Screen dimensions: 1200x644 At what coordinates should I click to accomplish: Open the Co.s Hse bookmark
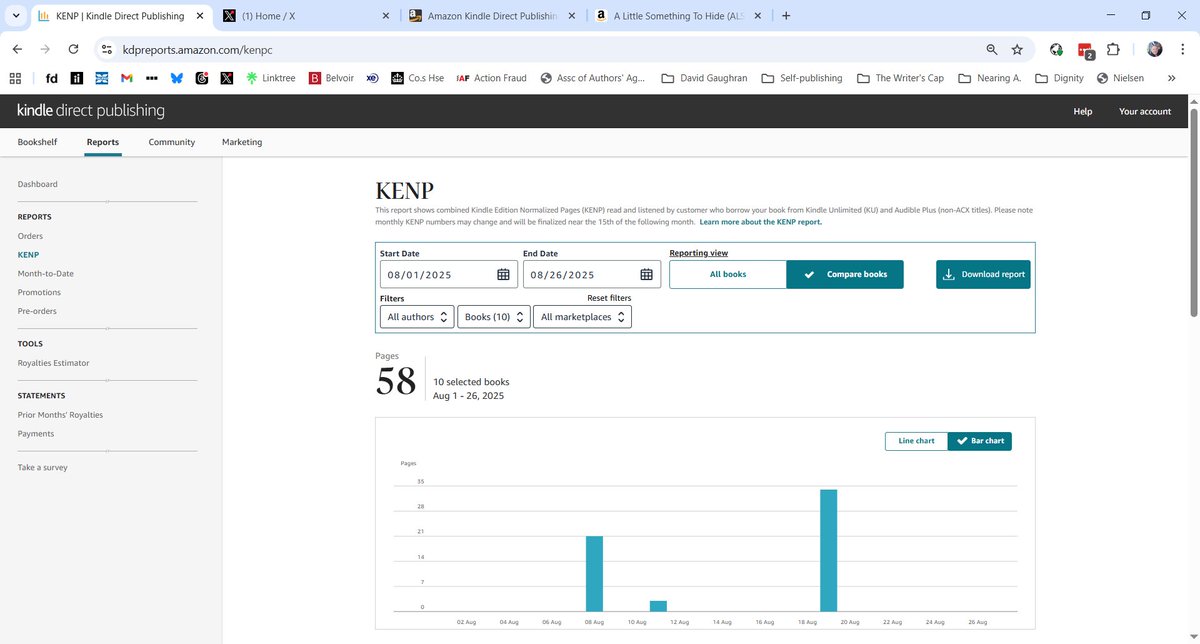click(418, 77)
